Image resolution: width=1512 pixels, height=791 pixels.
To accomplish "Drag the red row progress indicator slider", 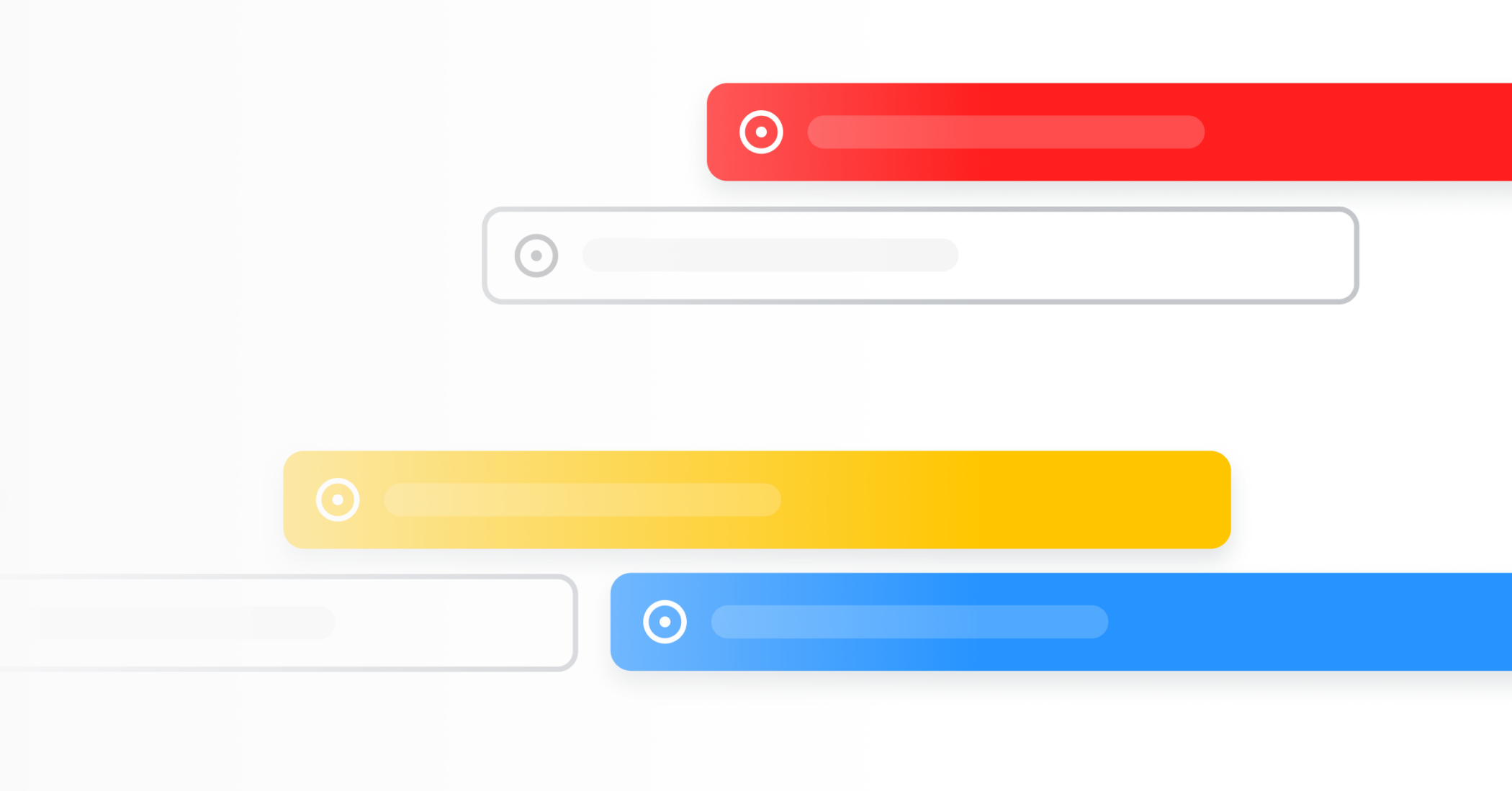I will (1004, 130).
